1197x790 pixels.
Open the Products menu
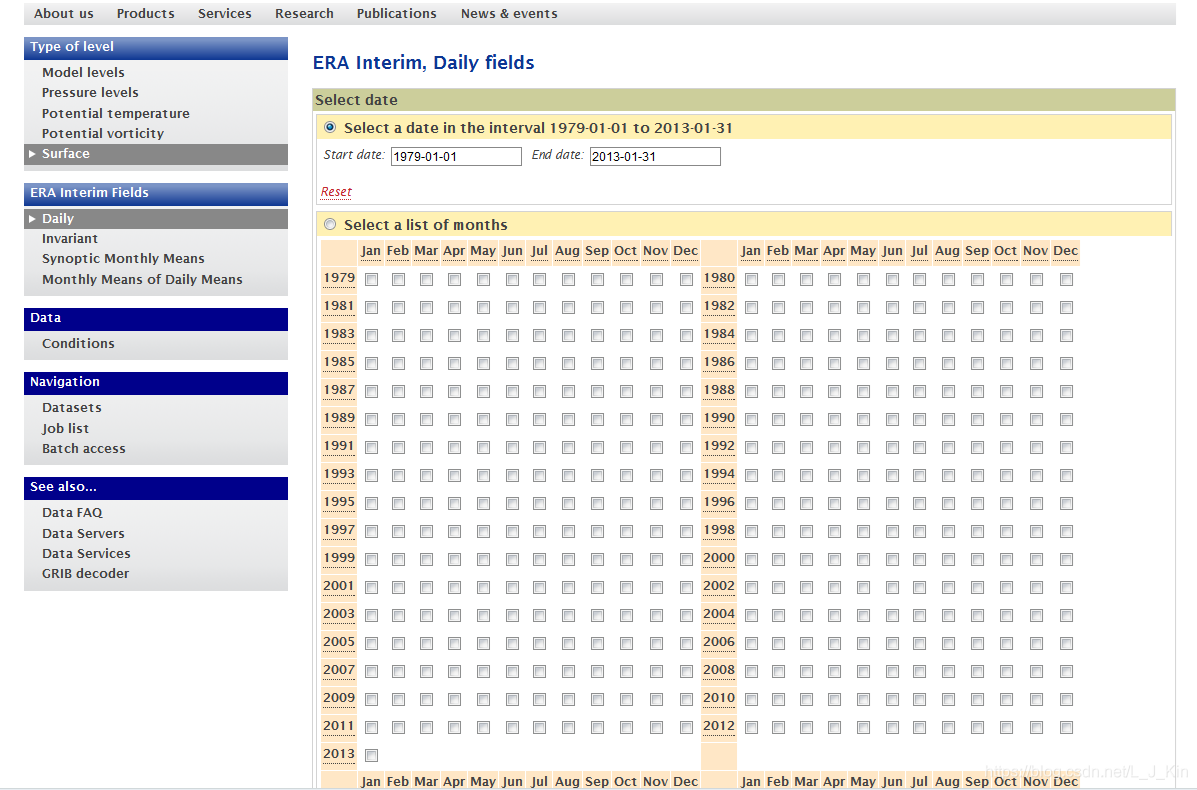pos(145,14)
